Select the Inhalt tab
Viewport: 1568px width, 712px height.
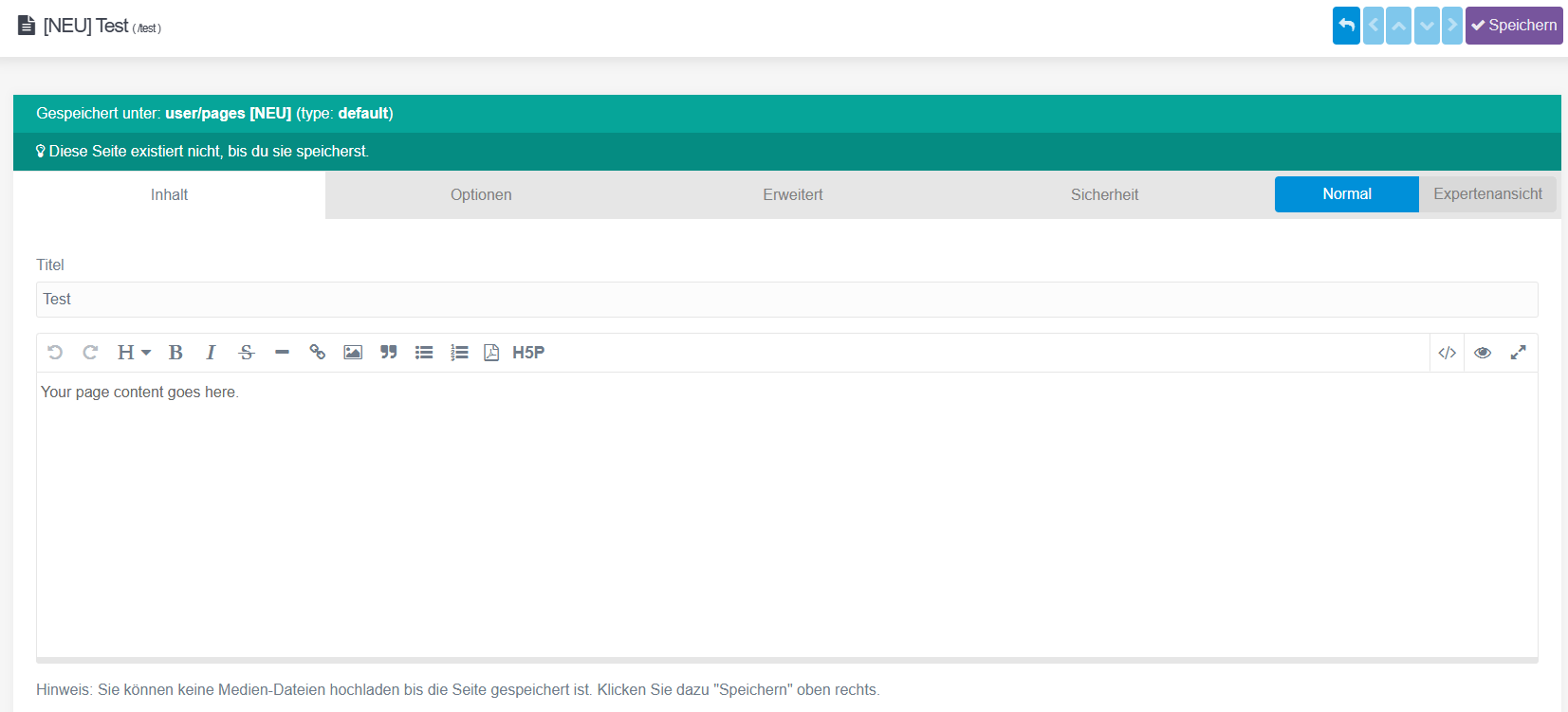click(x=169, y=194)
